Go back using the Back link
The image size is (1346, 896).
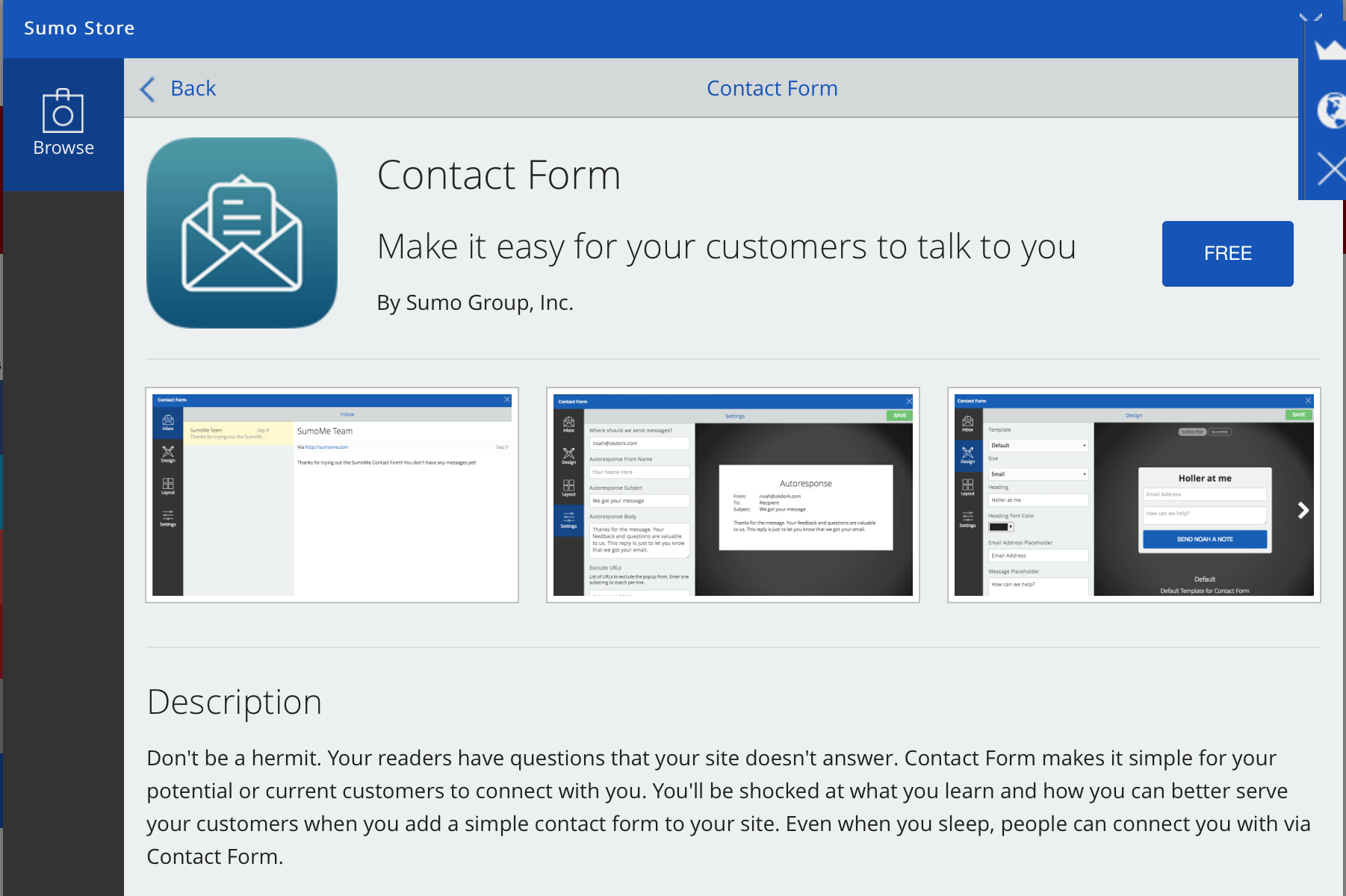tap(193, 88)
